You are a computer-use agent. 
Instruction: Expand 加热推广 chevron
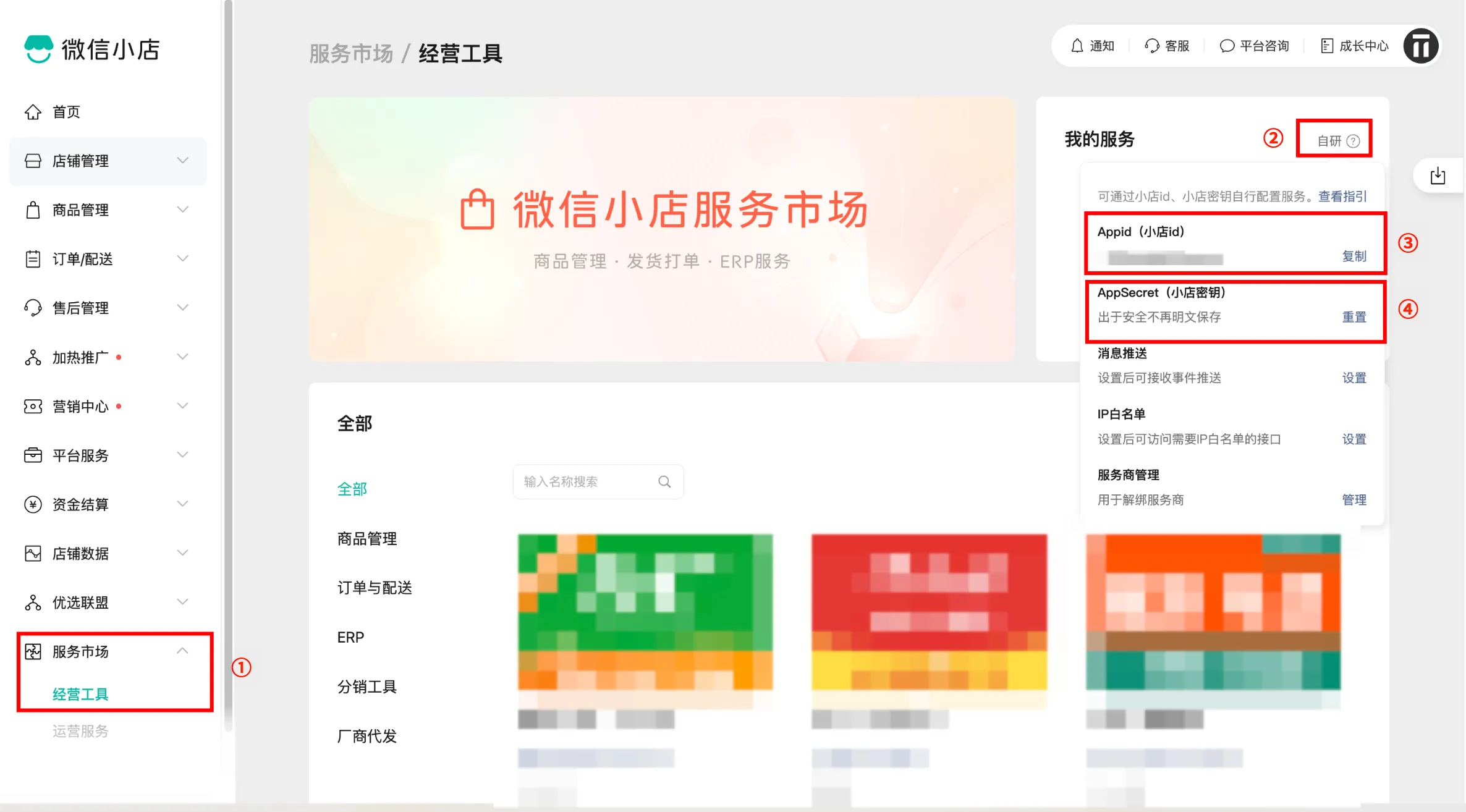click(182, 357)
